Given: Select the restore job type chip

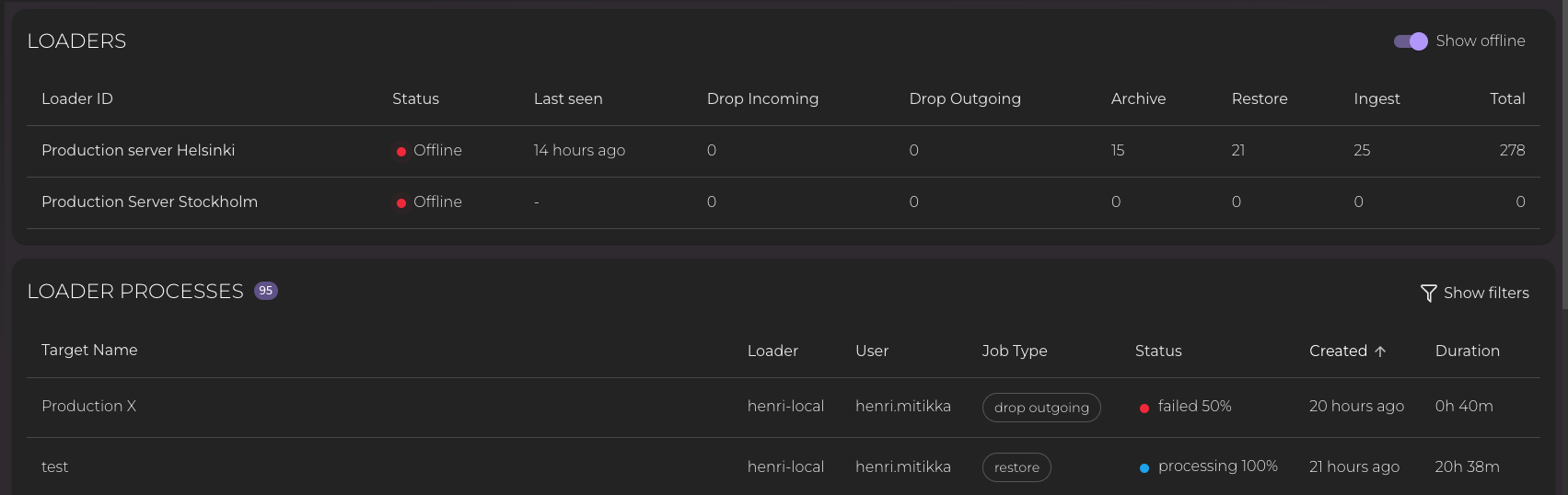Looking at the screenshot, I should coord(1016,467).
